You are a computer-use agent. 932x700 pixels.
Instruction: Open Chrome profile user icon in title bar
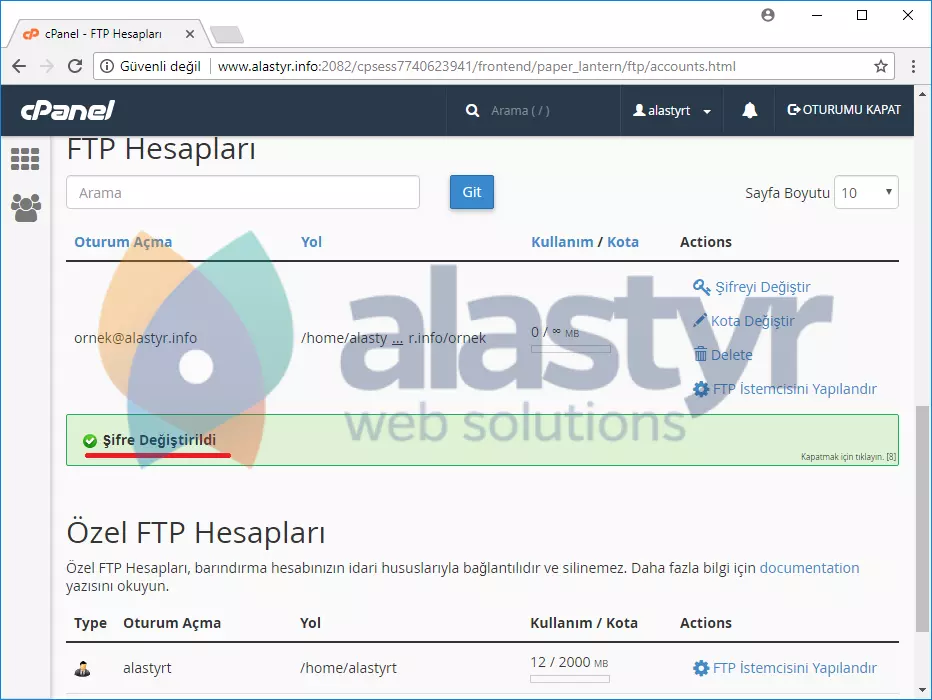tap(768, 15)
